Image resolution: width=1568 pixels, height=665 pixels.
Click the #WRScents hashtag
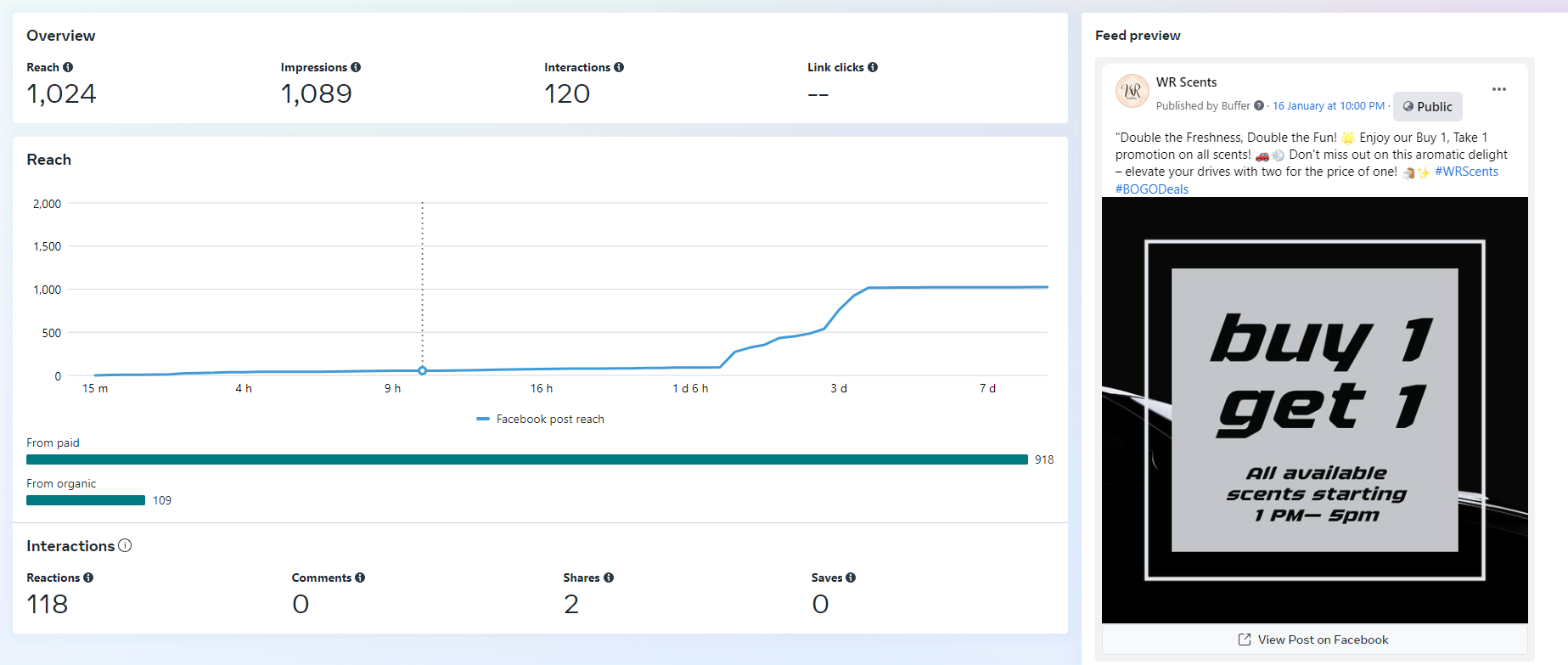(x=1466, y=172)
